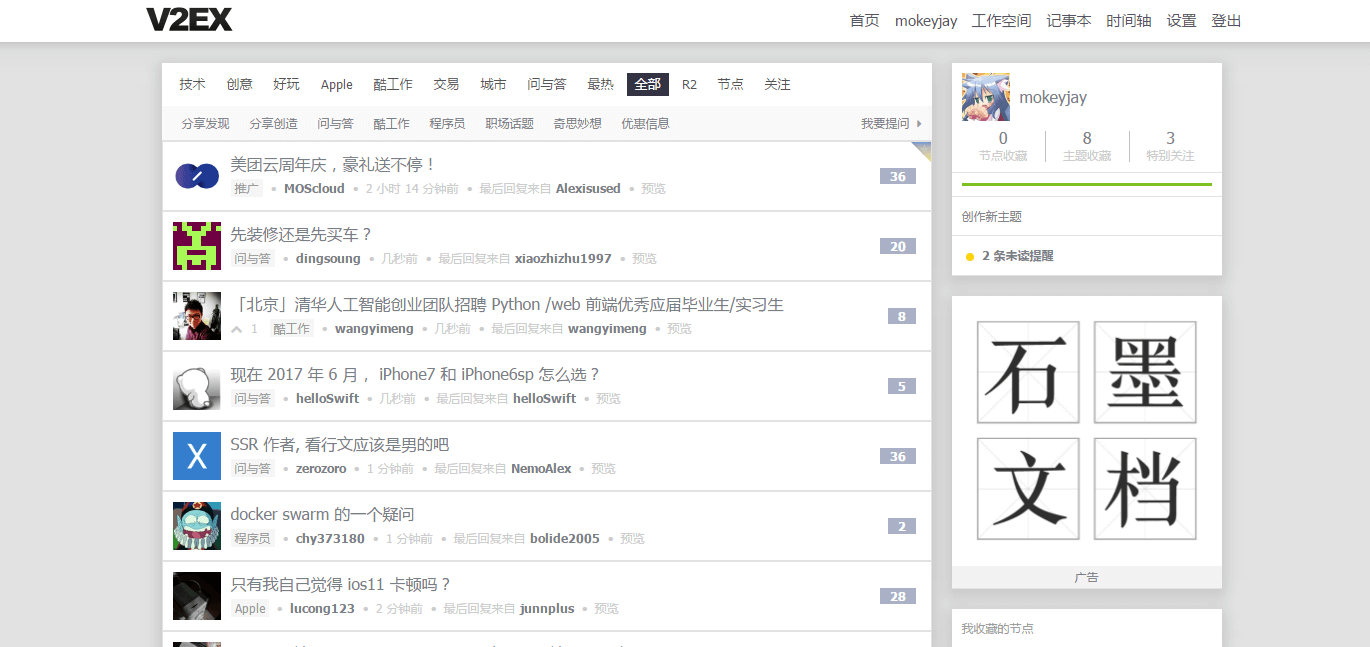
Task: Open reply count 2 for docker swarm post
Action: point(902,526)
